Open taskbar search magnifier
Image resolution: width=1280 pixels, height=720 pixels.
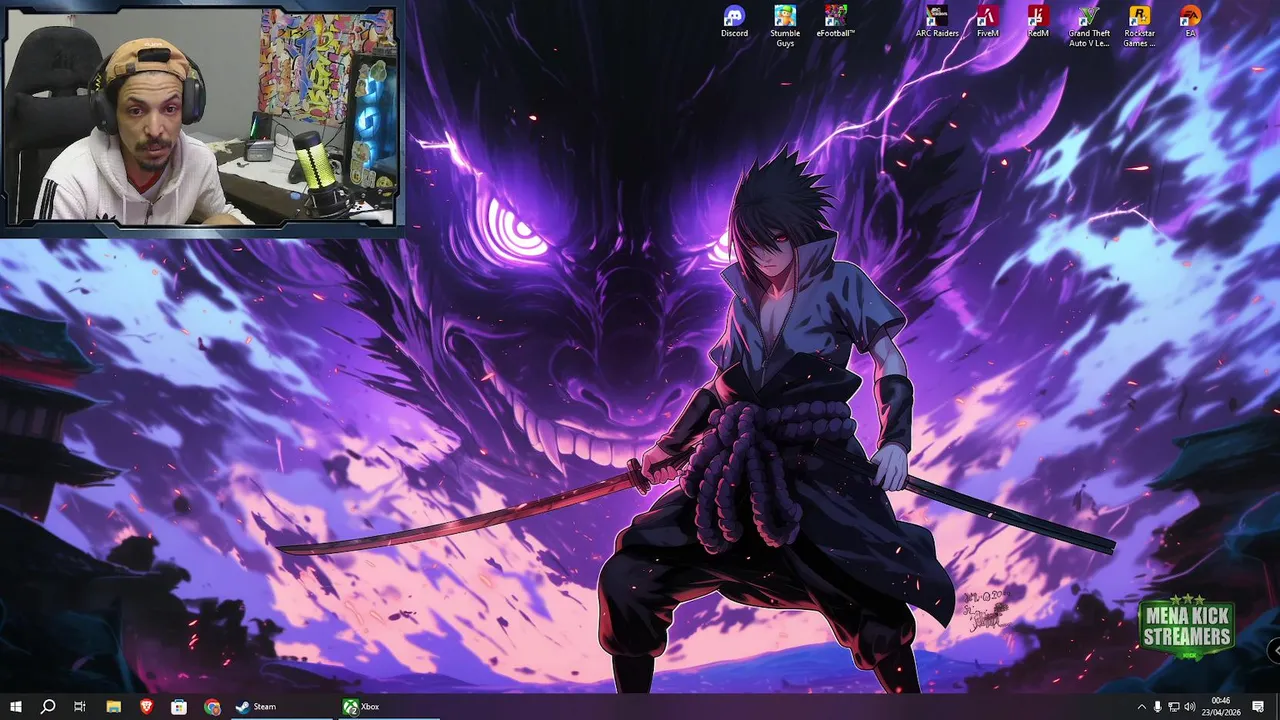click(48, 706)
